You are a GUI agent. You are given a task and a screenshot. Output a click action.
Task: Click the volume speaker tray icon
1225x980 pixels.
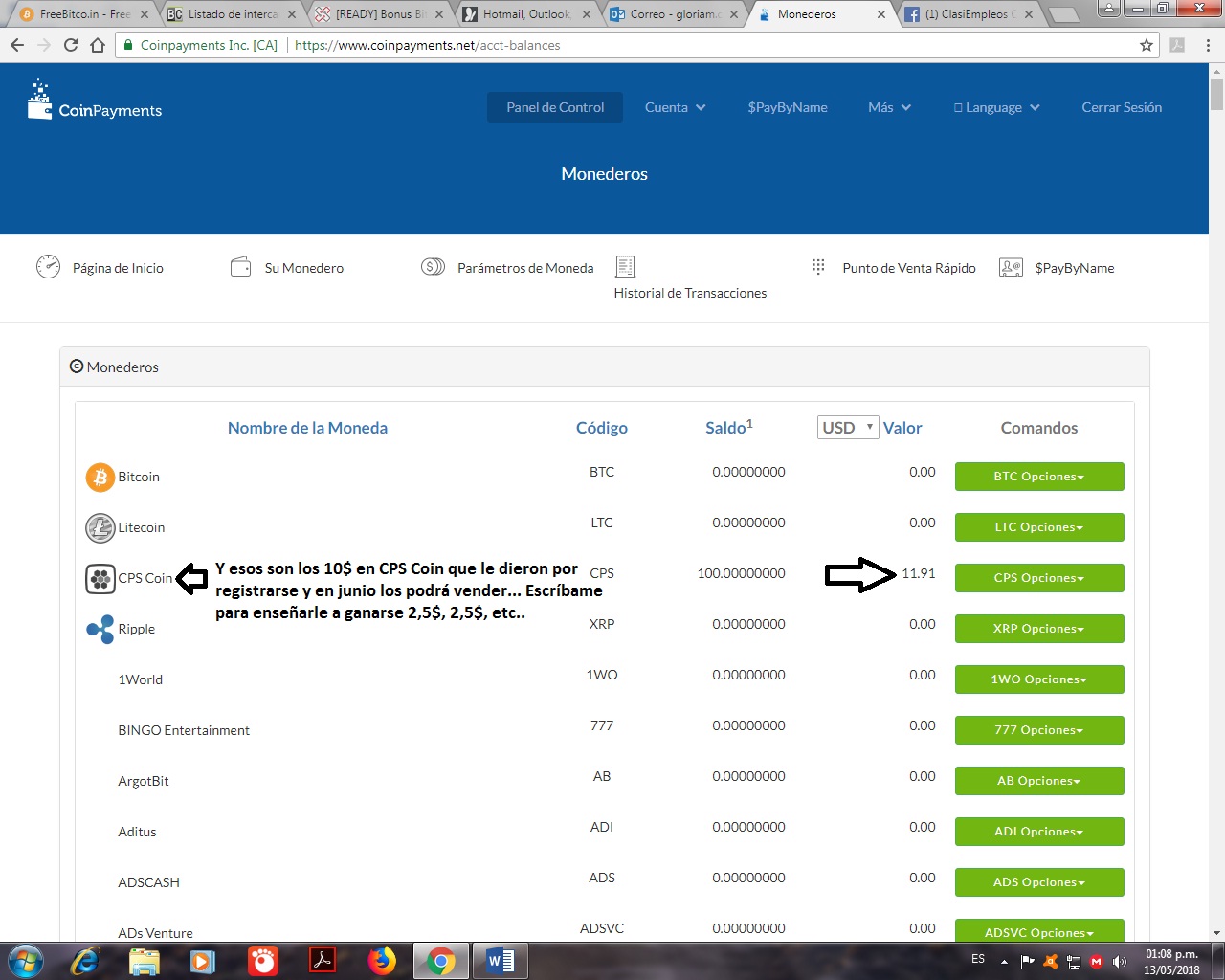pyautogui.click(x=1120, y=961)
